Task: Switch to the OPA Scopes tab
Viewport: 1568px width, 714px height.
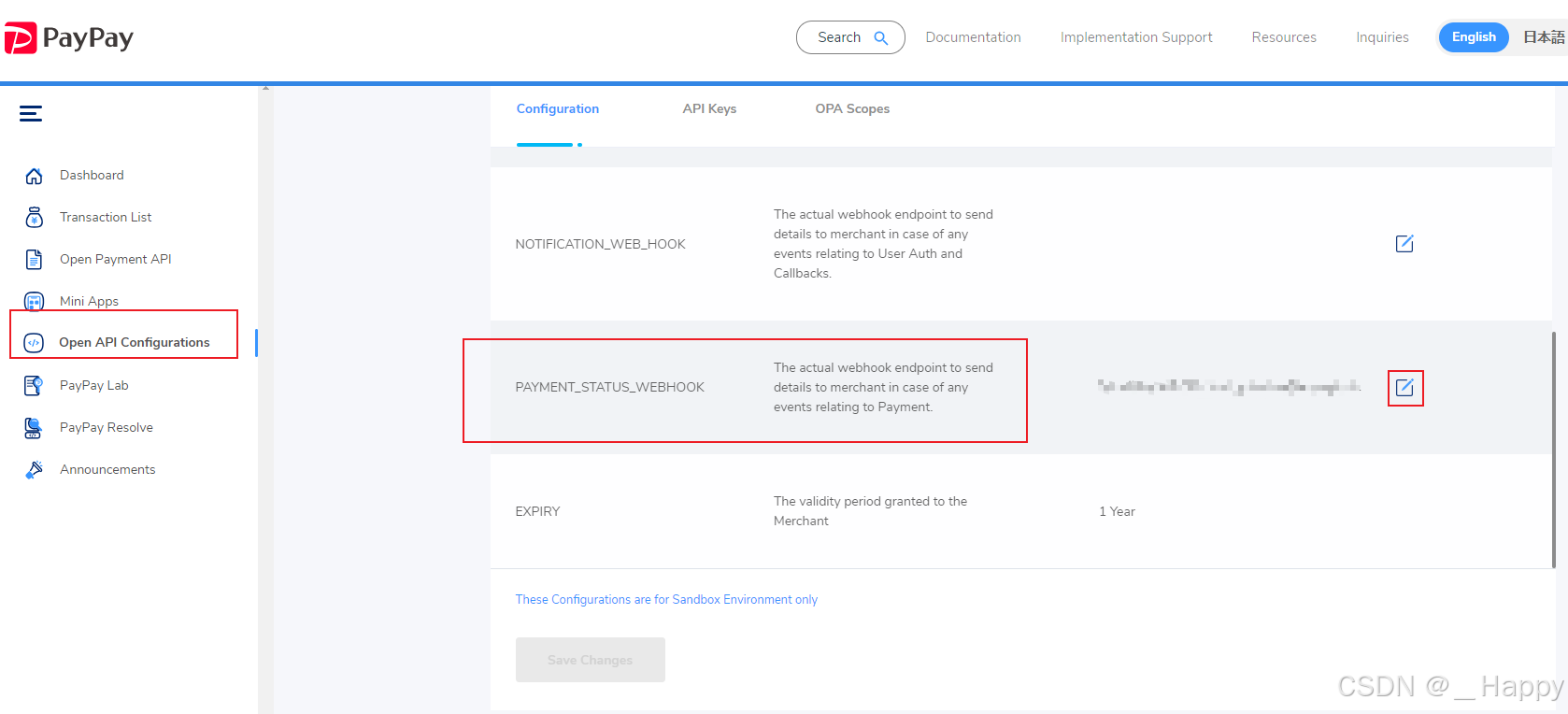Action: [x=852, y=108]
